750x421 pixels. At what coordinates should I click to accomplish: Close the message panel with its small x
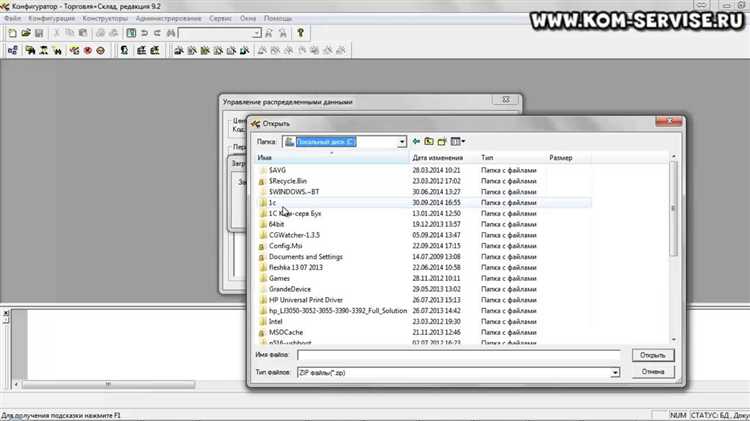6,313
